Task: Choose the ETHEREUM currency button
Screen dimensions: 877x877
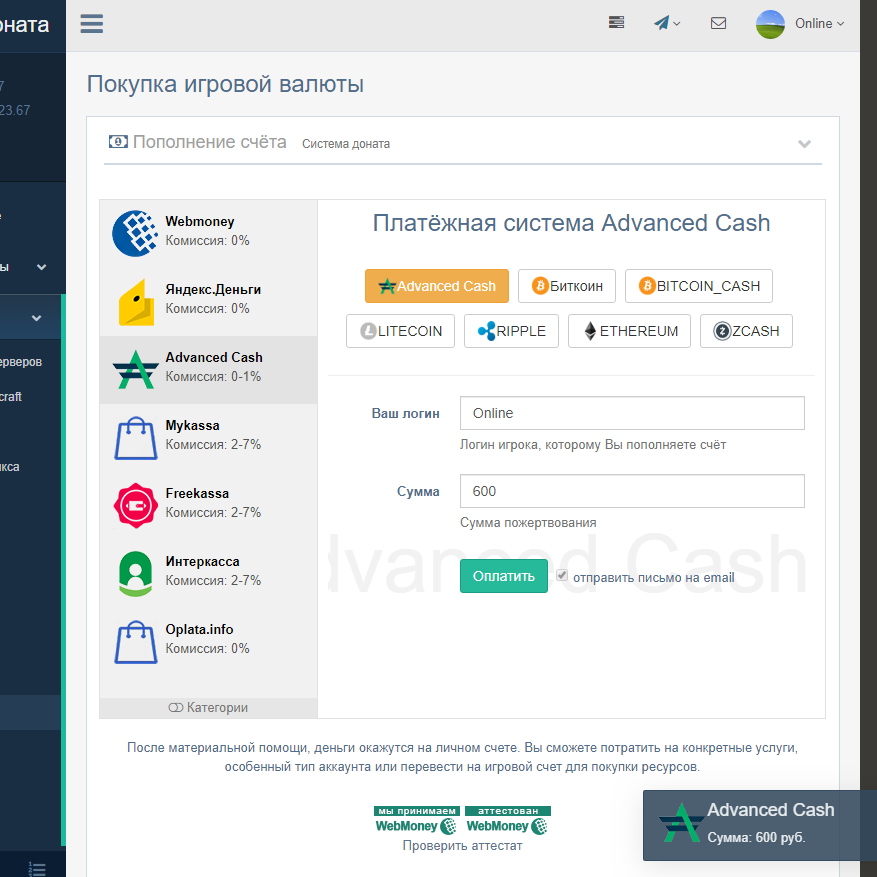Action: click(x=629, y=331)
